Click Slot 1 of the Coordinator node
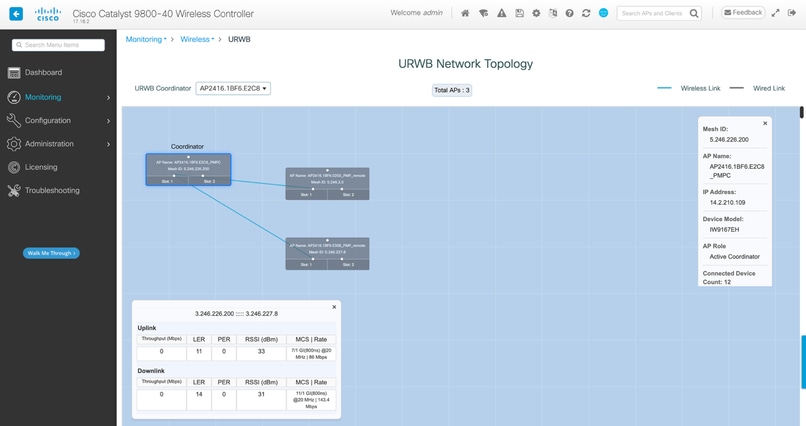This screenshot has width=806, height=426. pos(167,181)
